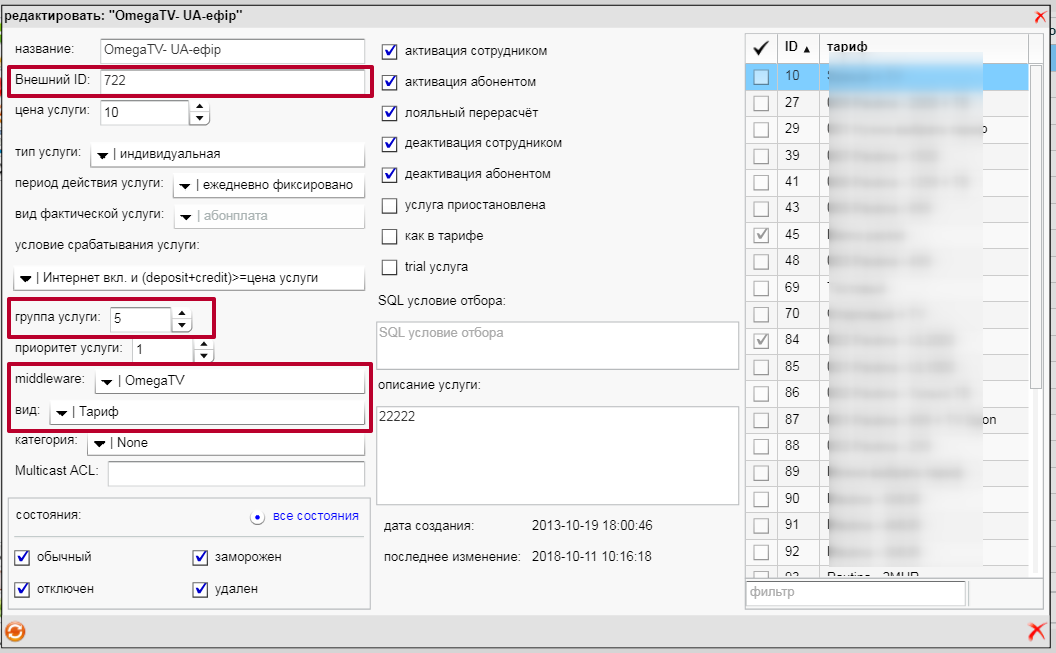Click the Внешний ID input field

point(232,80)
